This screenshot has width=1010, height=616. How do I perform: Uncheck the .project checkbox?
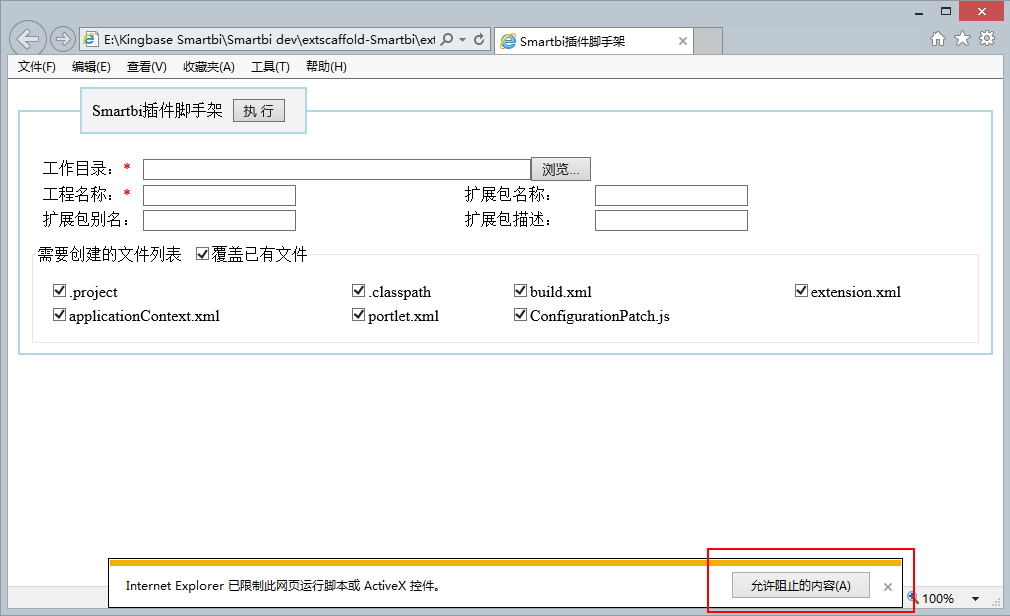(x=59, y=291)
